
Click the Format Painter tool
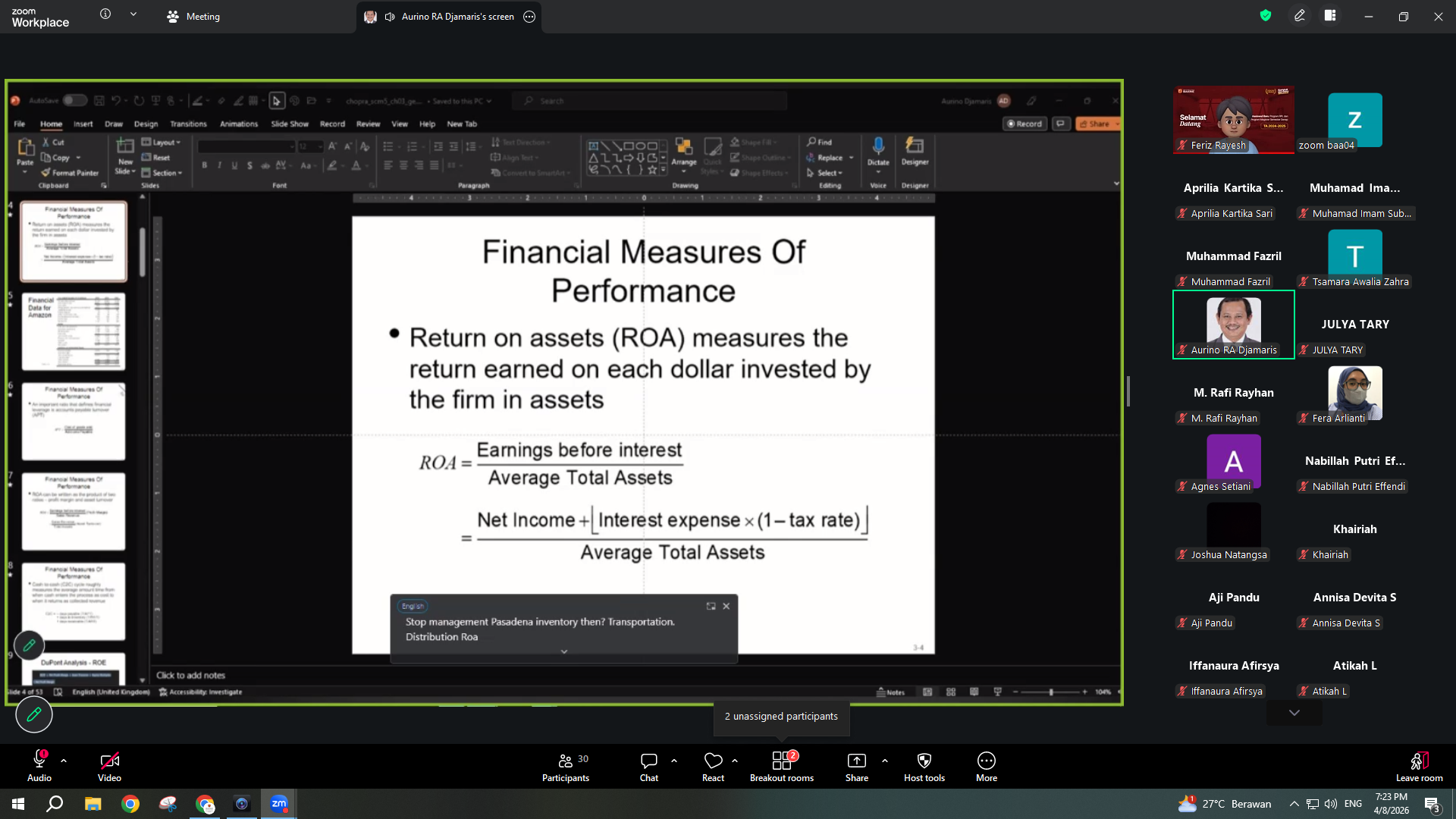pyautogui.click(x=71, y=173)
